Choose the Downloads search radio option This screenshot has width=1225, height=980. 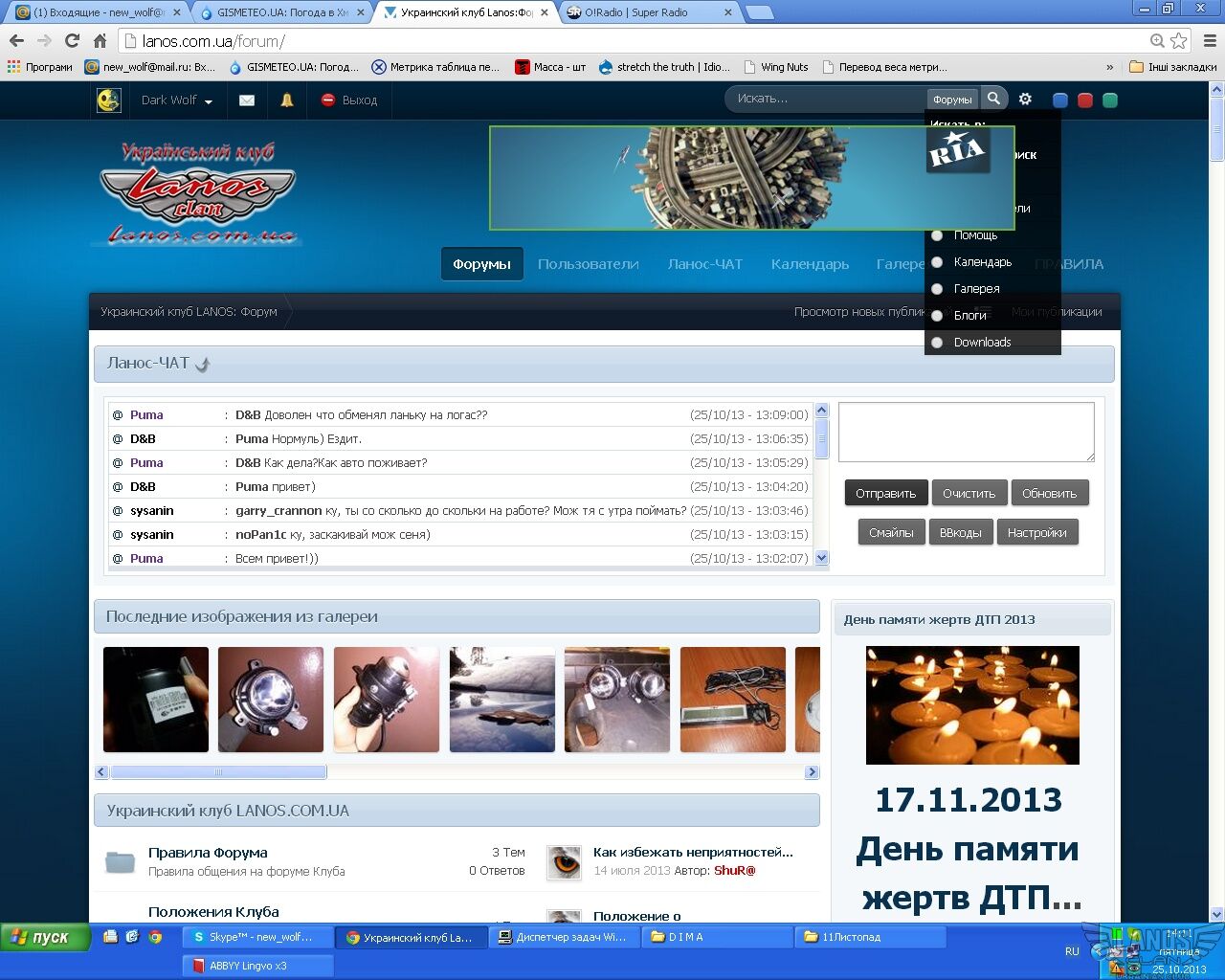pyautogui.click(x=937, y=343)
